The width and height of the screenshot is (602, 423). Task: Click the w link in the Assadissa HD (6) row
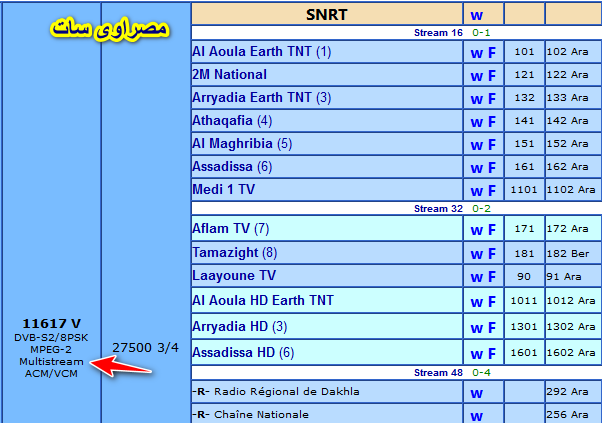click(x=476, y=354)
